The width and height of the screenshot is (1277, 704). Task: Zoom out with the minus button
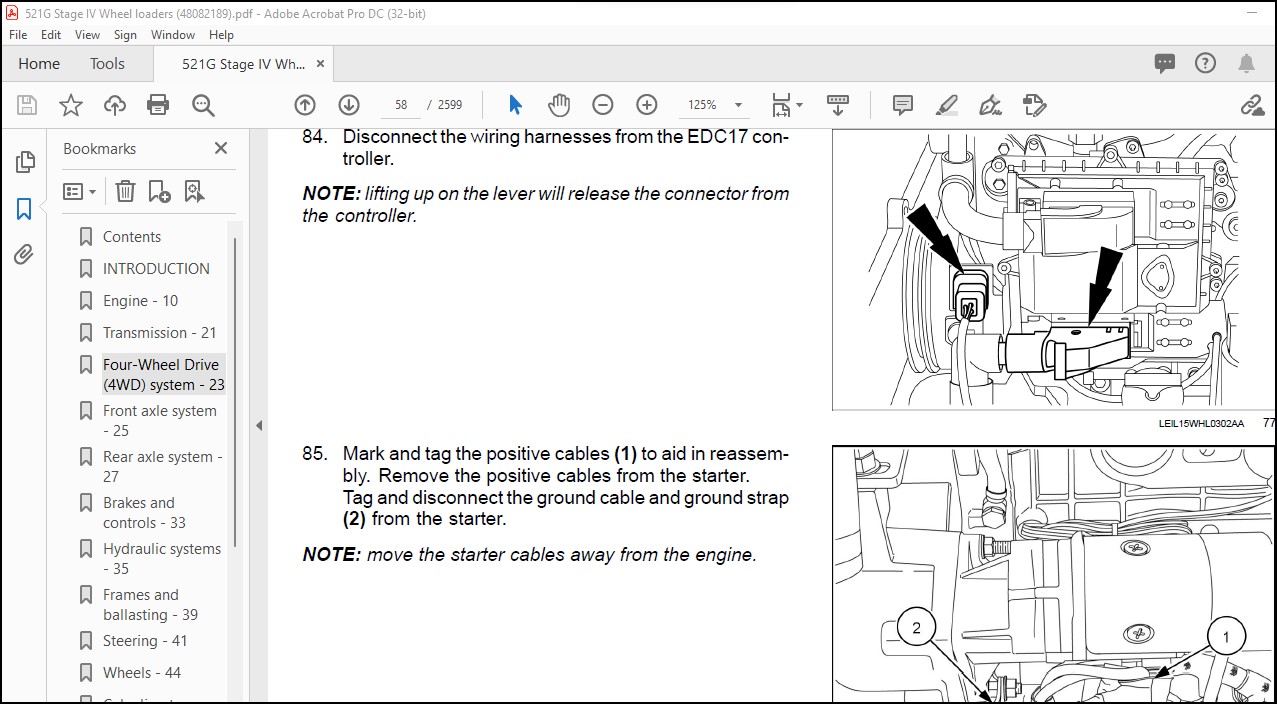coord(602,105)
